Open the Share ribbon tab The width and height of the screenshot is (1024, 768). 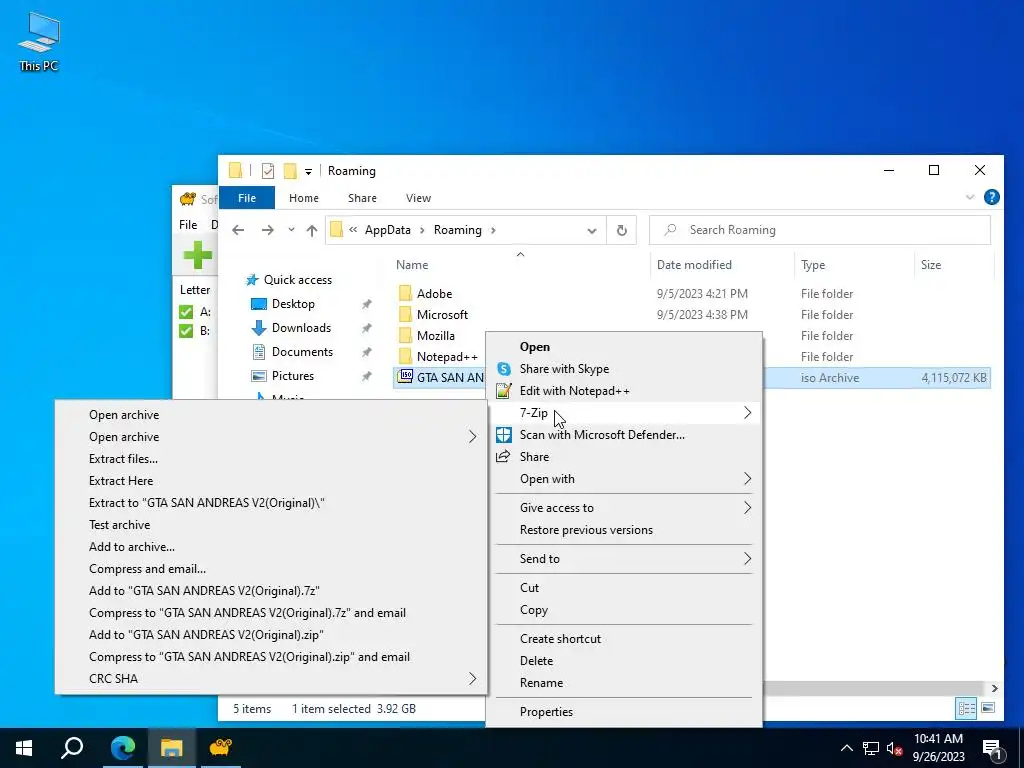[x=362, y=198]
